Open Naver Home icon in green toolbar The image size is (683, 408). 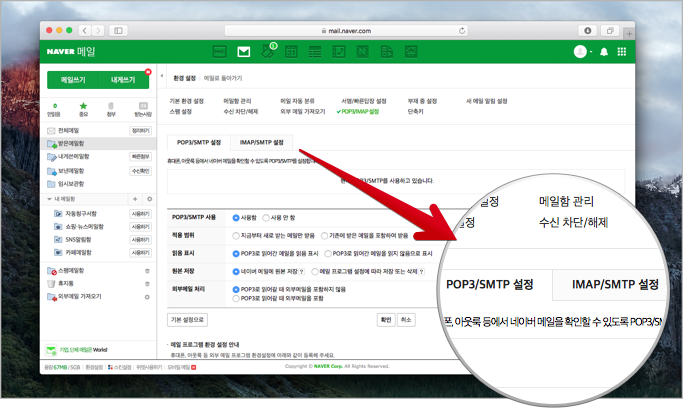[220, 52]
